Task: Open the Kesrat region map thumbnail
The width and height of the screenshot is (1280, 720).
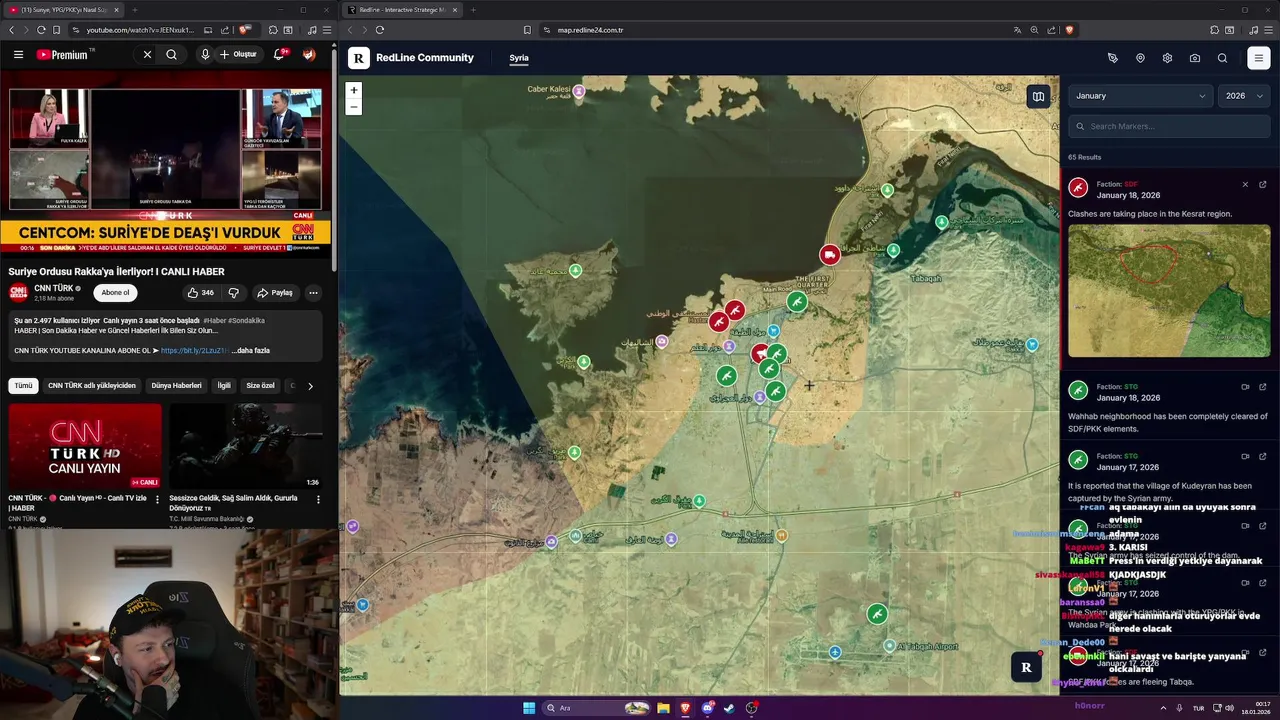Action: pos(1169,291)
